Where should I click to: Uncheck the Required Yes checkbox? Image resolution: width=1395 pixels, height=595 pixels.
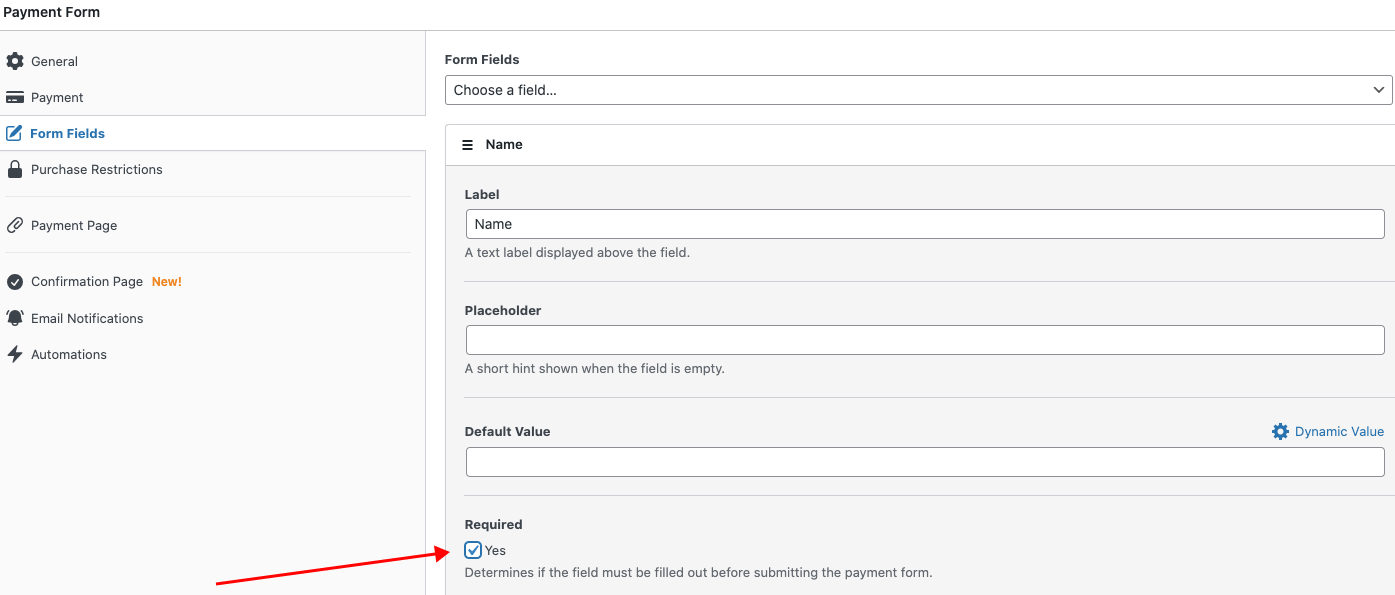474,550
